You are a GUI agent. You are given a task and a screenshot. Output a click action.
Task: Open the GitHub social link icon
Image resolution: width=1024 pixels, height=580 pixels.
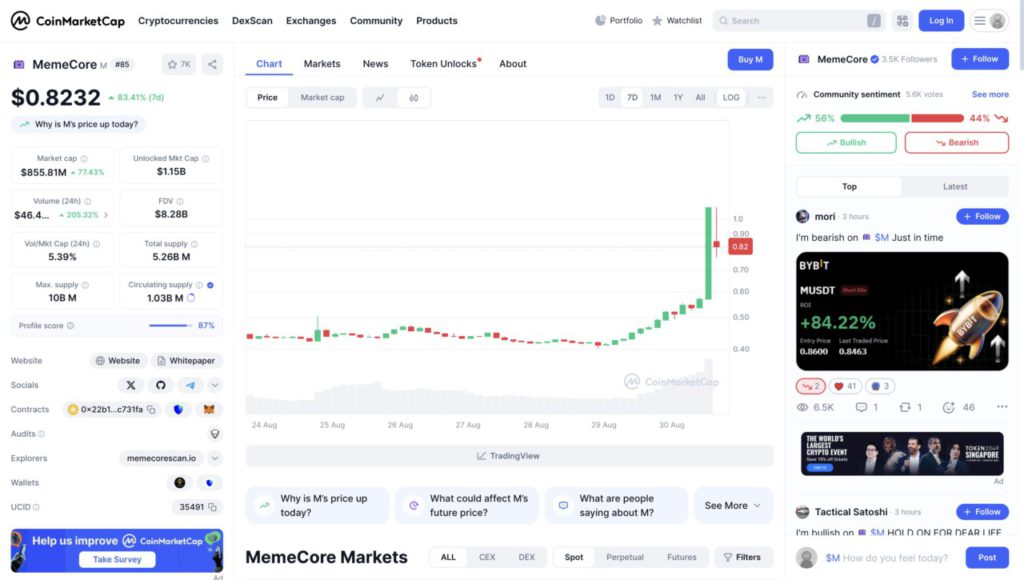coord(160,385)
